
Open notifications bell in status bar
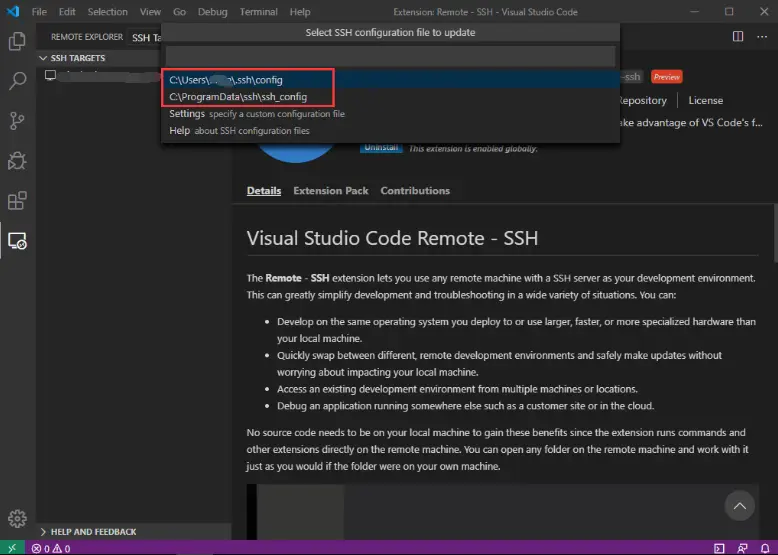coord(765,549)
